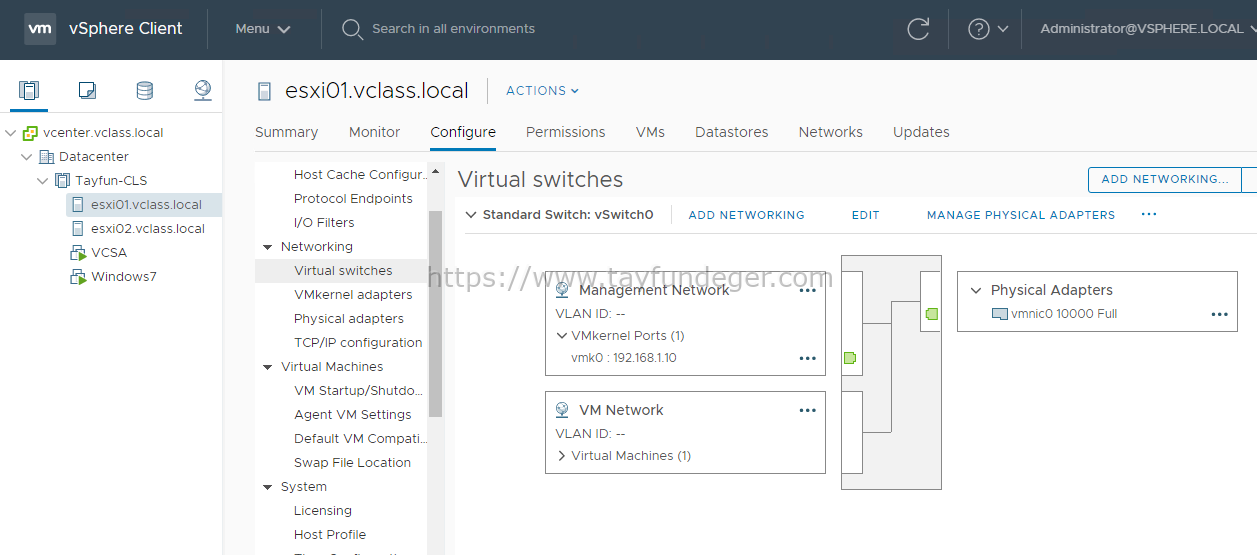This screenshot has height=555, width=1257.
Task: Open the Updates tab
Action: tap(921, 132)
